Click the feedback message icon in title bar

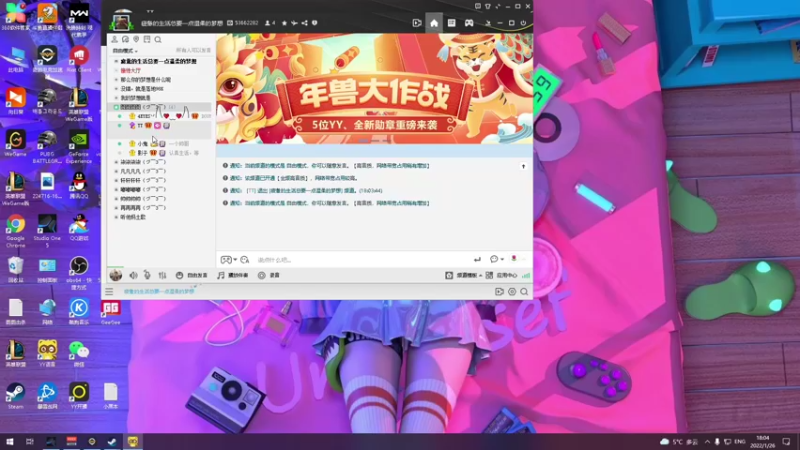tap(478, 7)
